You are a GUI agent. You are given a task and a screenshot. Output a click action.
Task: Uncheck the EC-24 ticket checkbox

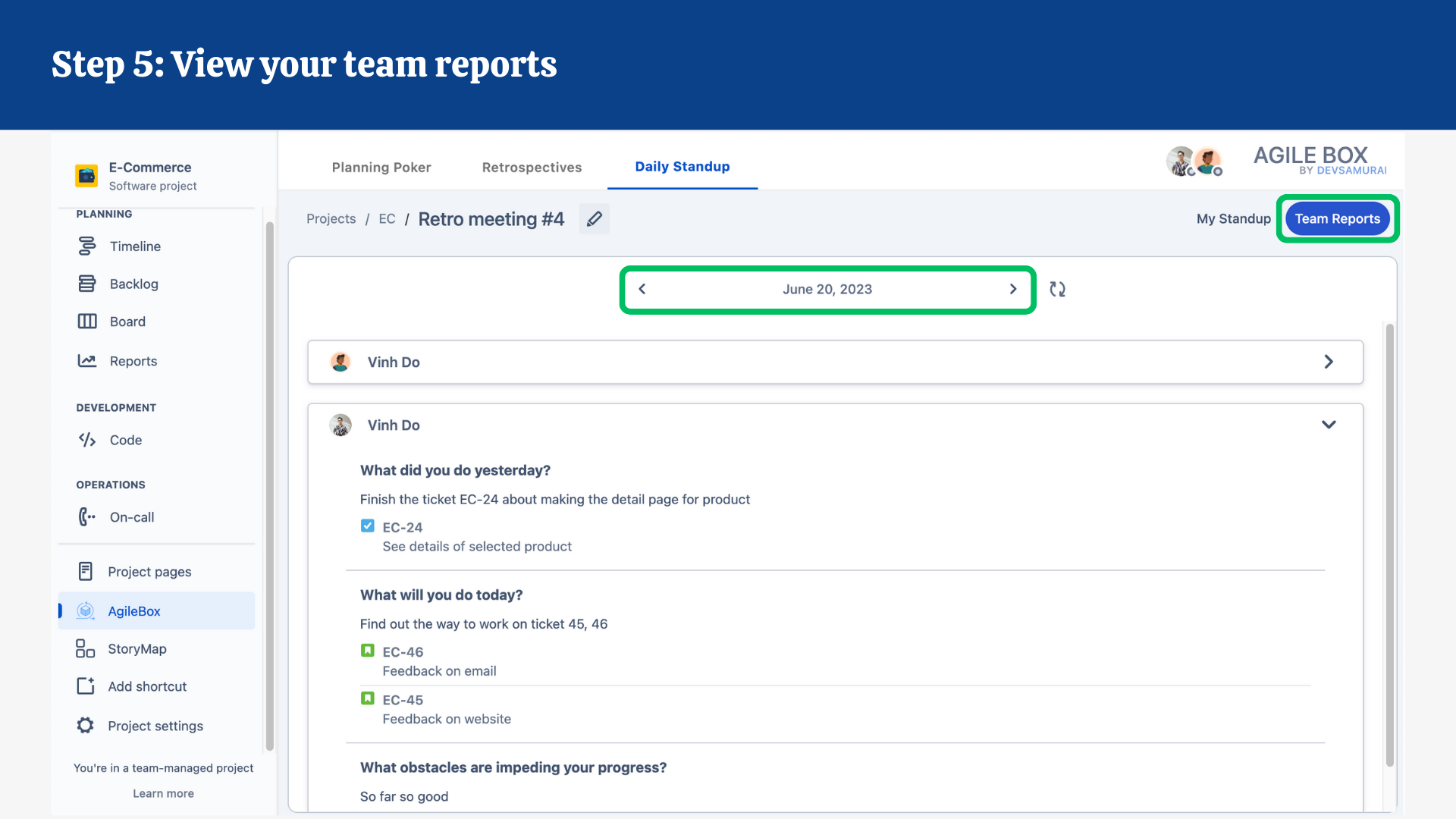click(x=367, y=526)
